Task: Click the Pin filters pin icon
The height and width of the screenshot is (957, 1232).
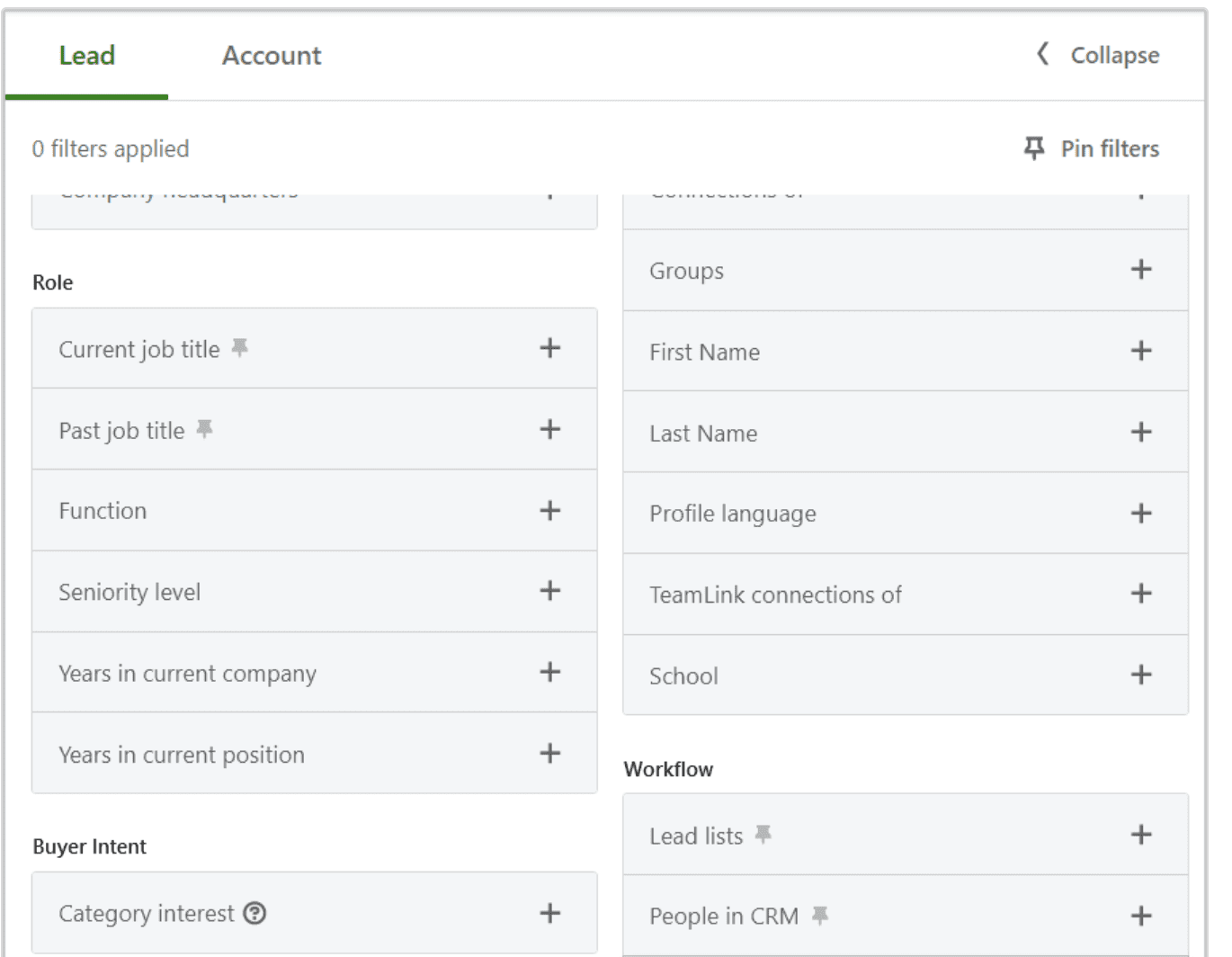Action: click(1033, 148)
